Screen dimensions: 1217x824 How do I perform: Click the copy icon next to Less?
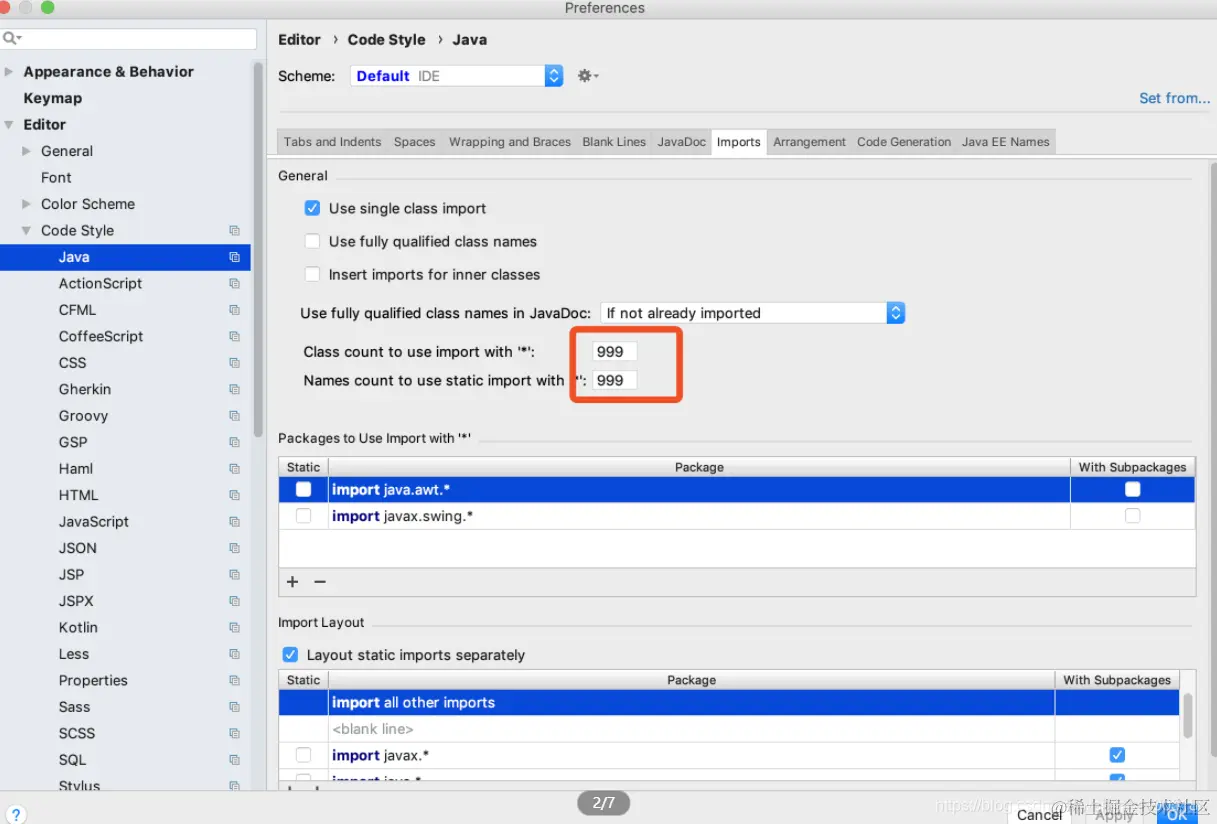pos(234,654)
